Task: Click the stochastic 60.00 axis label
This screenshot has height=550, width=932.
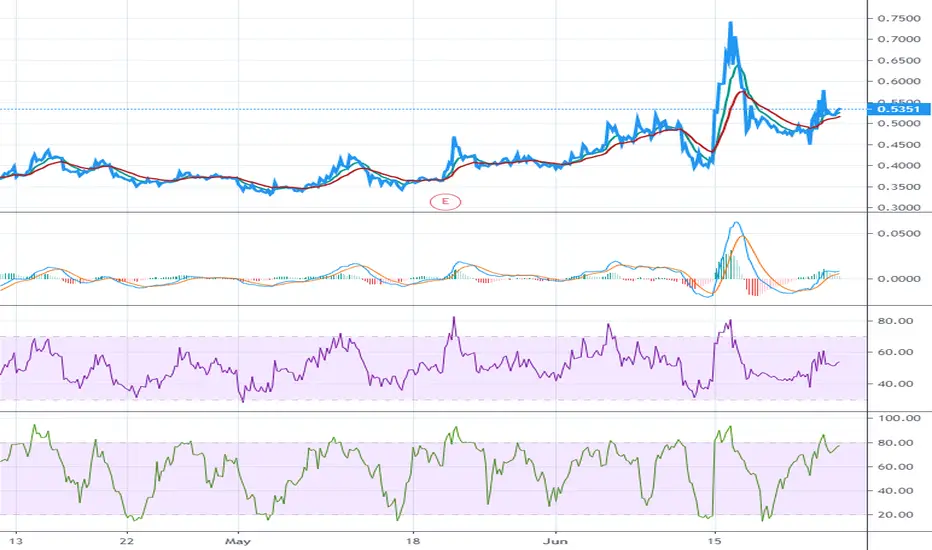Action: click(x=895, y=467)
